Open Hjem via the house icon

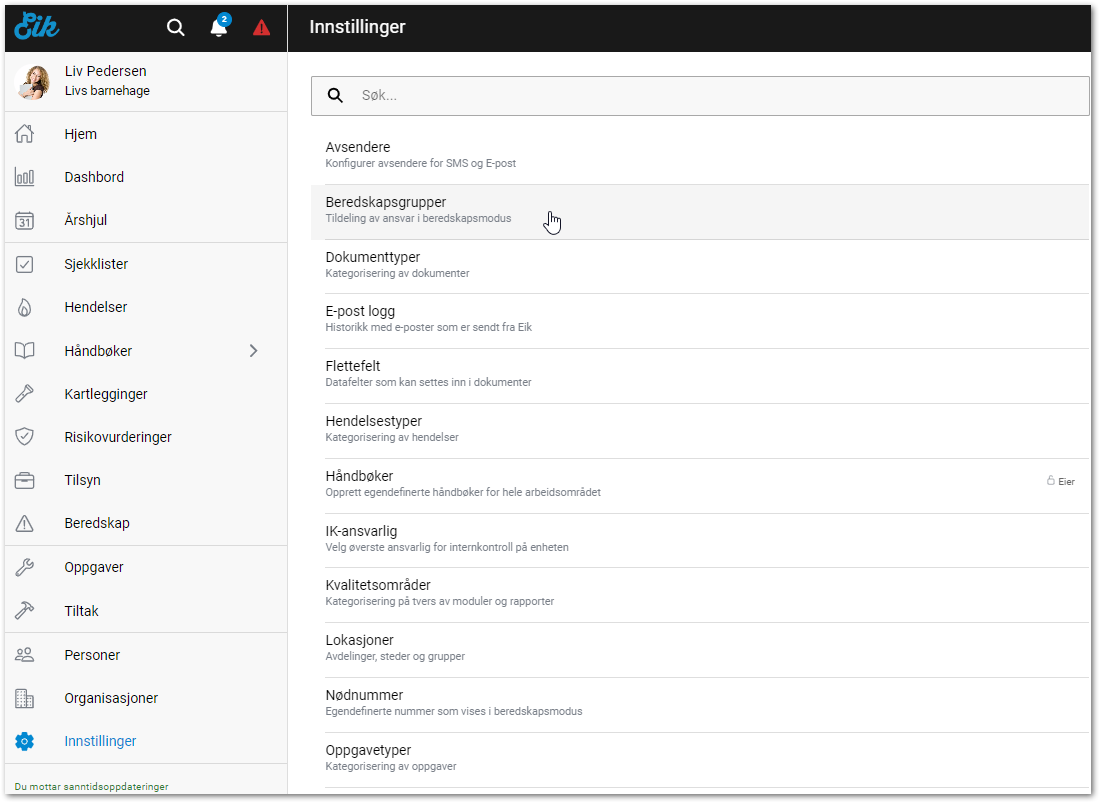pyautogui.click(x=25, y=134)
